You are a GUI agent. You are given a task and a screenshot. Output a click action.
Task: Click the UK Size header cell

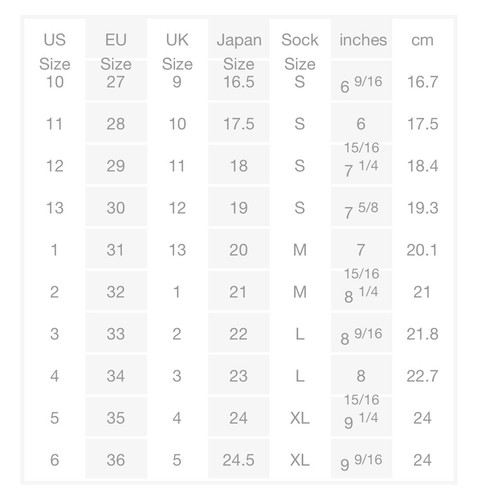point(177,52)
